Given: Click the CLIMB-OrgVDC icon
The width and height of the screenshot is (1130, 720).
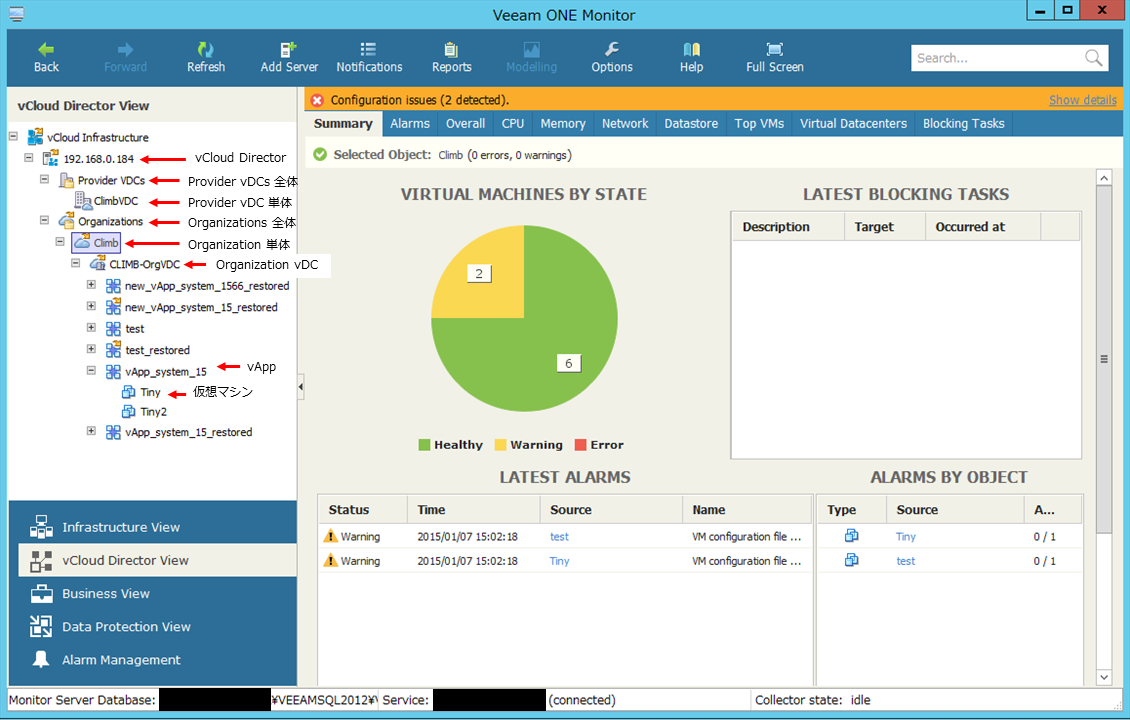Looking at the screenshot, I should (x=97, y=265).
